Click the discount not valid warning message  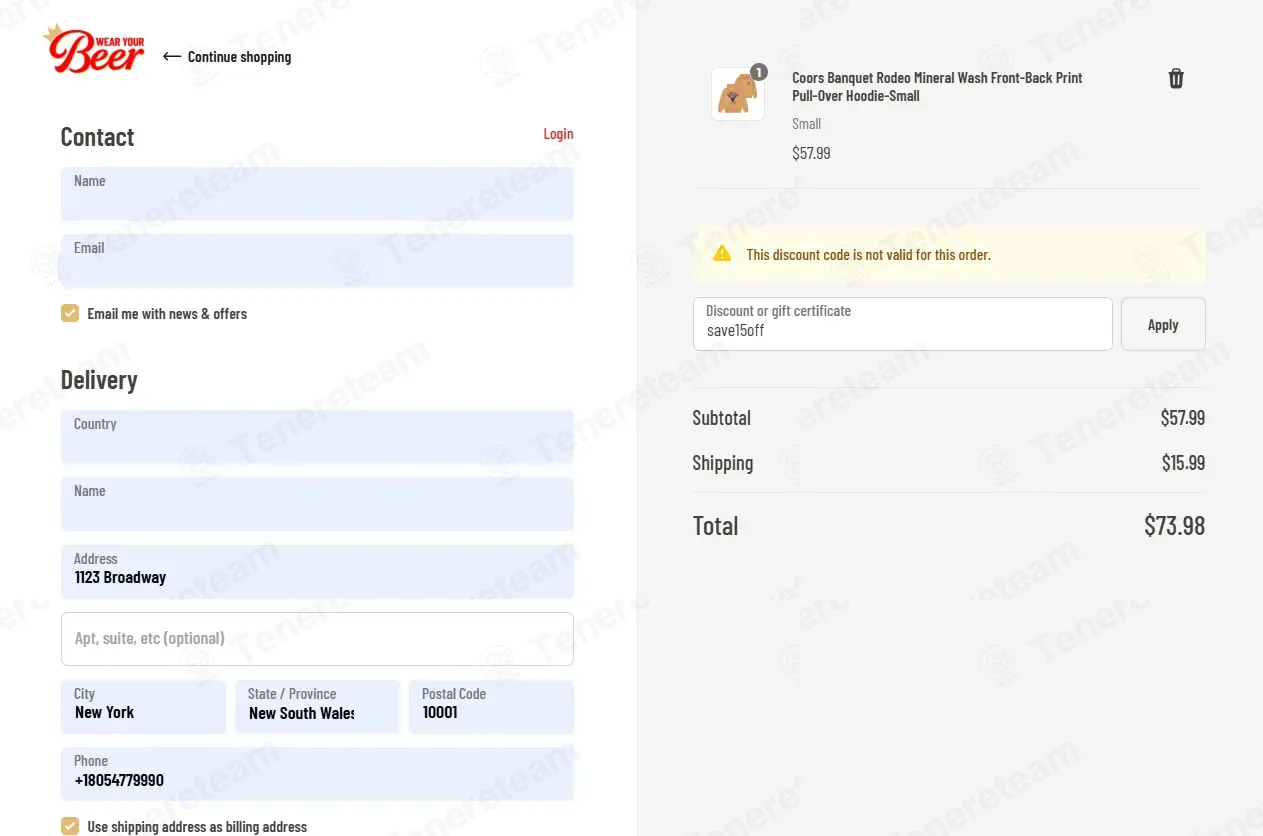pos(868,255)
